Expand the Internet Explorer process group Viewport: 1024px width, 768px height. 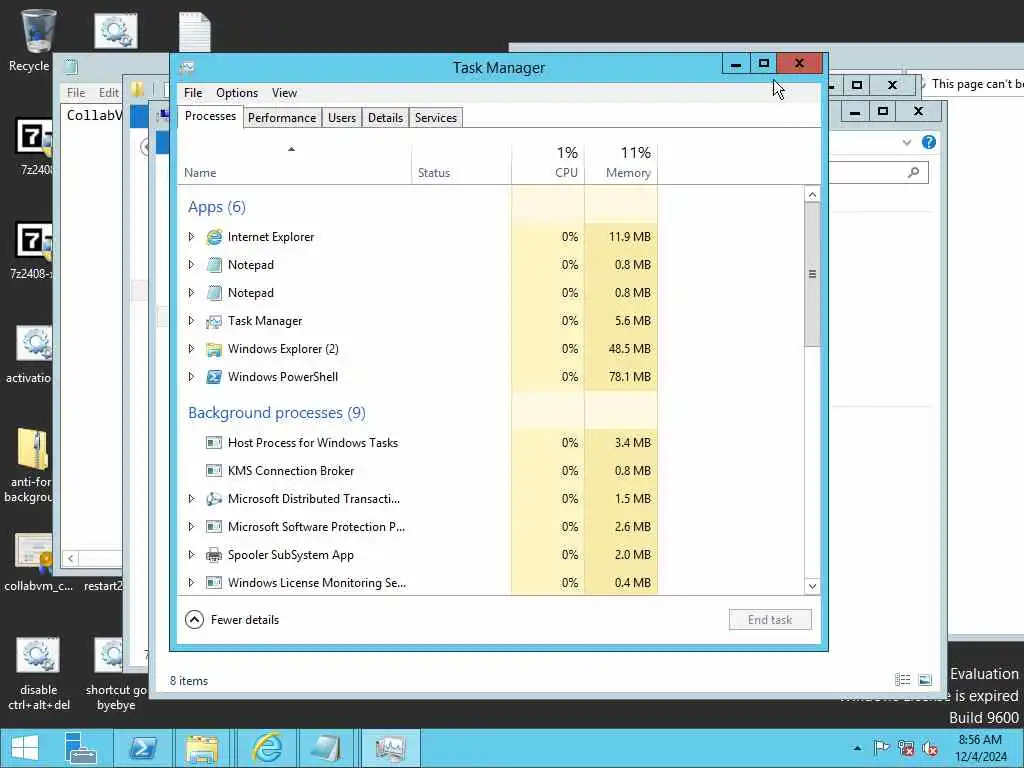191,237
